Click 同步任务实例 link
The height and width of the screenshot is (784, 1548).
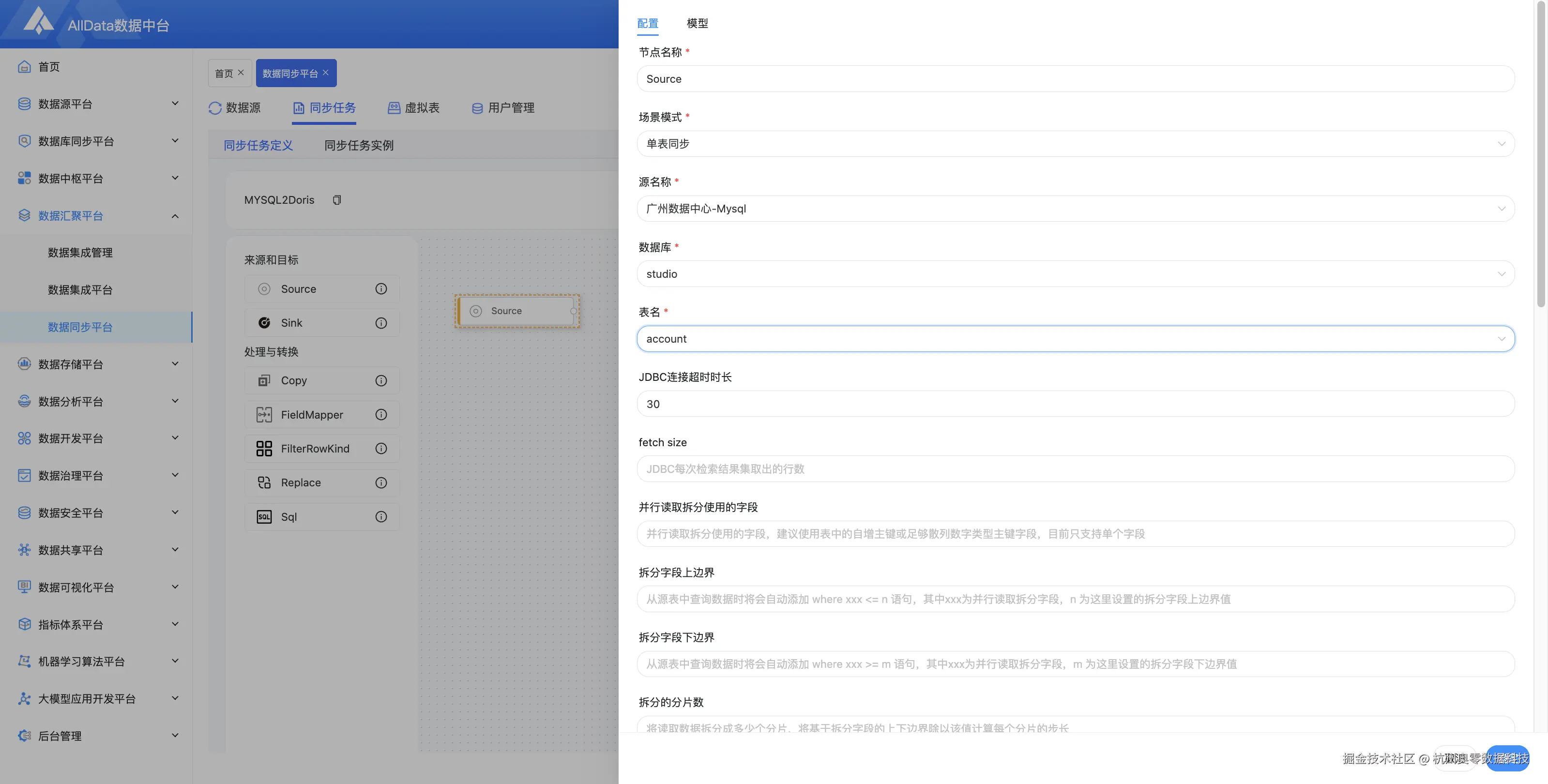[x=359, y=145]
